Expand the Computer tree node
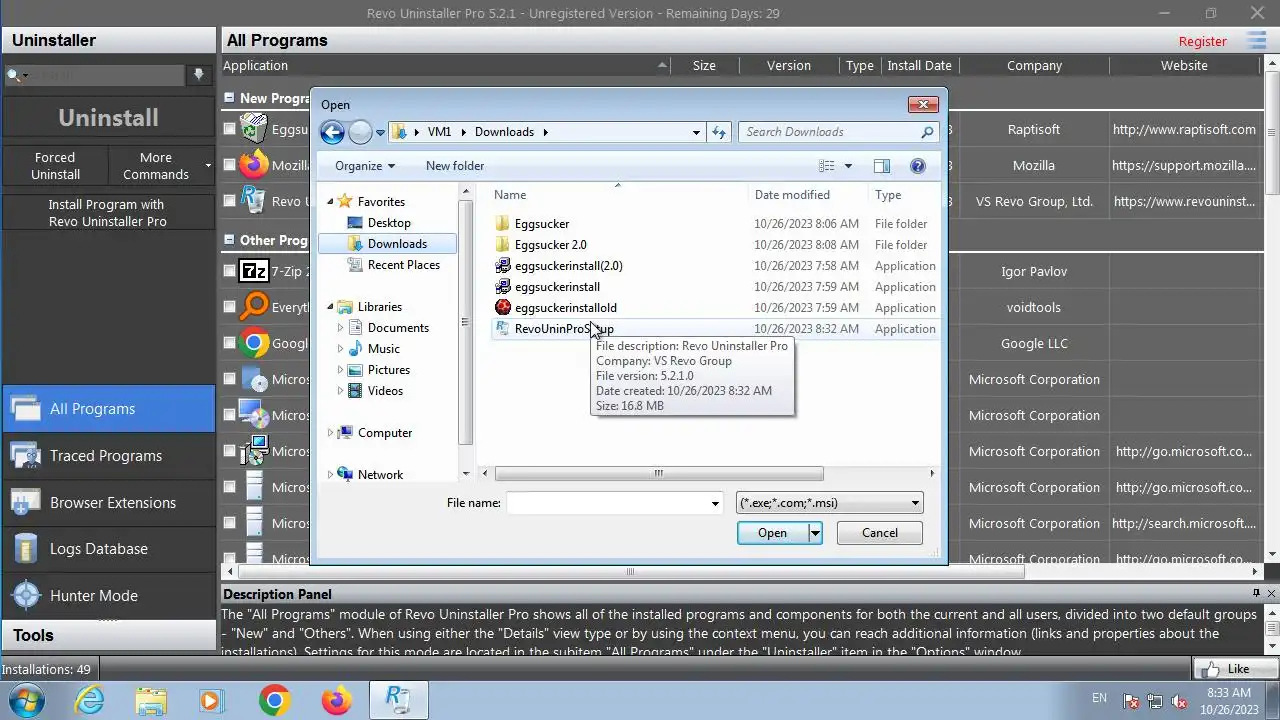This screenshot has height=720, width=1280. pos(330,433)
